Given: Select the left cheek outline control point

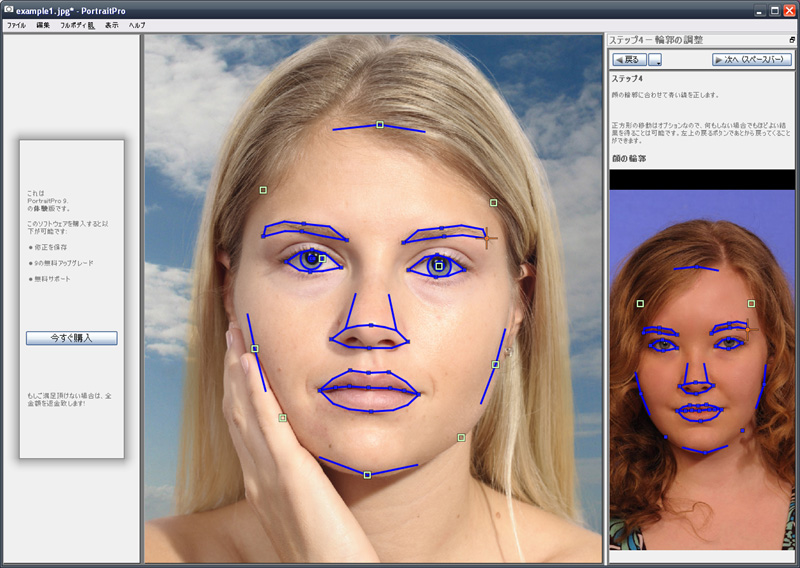Looking at the screenshot, I should pos(255,349).
